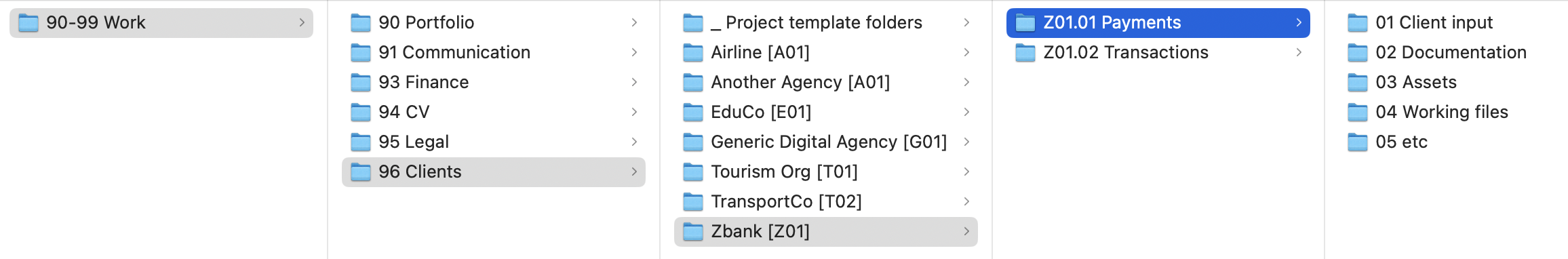Click the Airline [A01] folder icon
This screenshot has height=259, width=1568.
coord(693,53)
